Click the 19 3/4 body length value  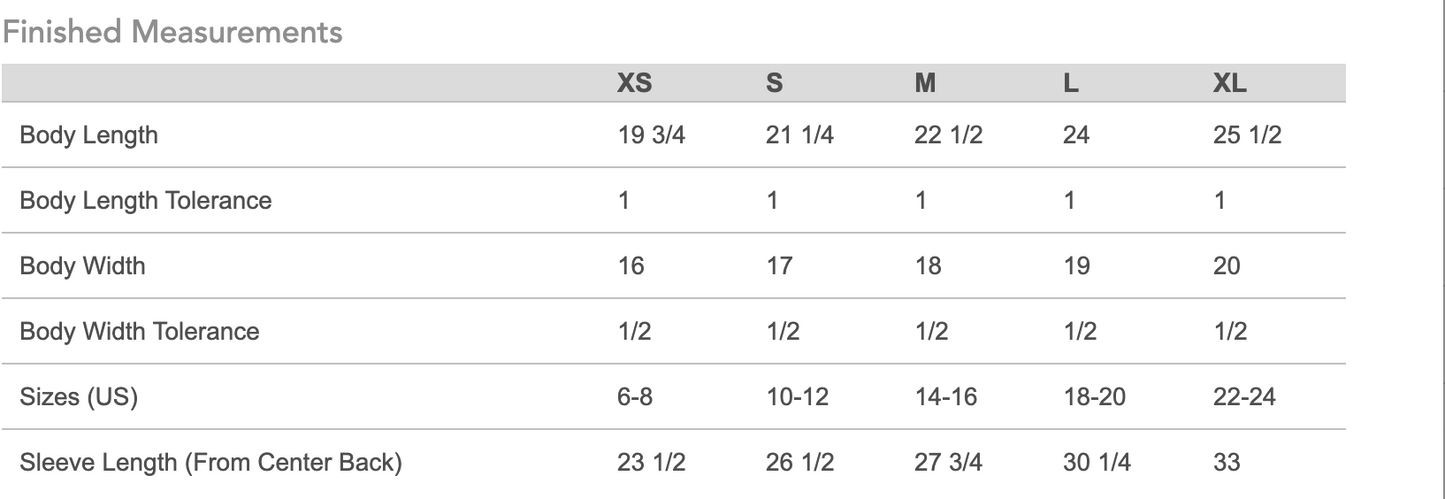pos(652,135)
